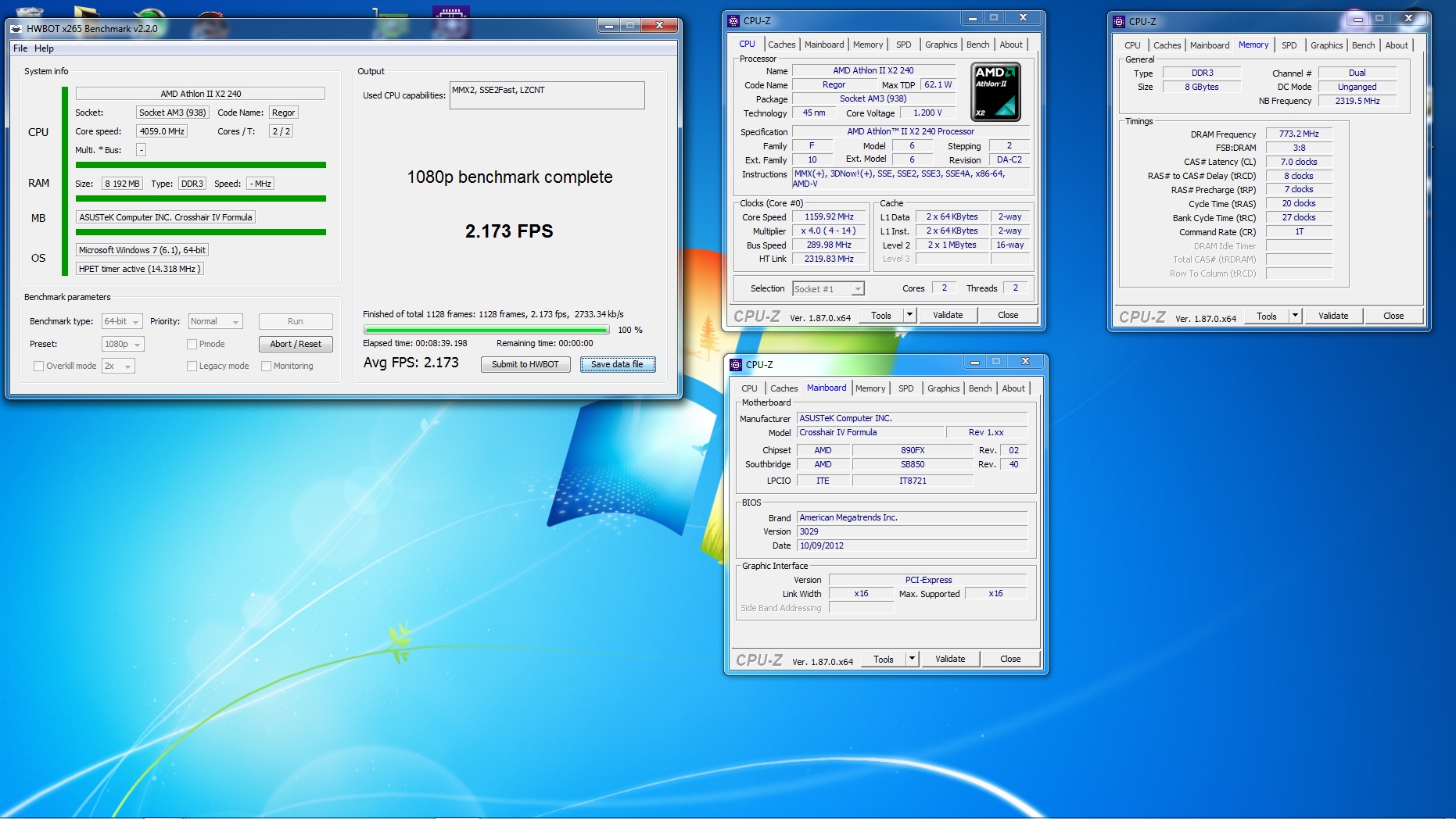Click Close button in CPU-Z processor window
This screenshot has height=819, width=1456.
(1008, 316)
